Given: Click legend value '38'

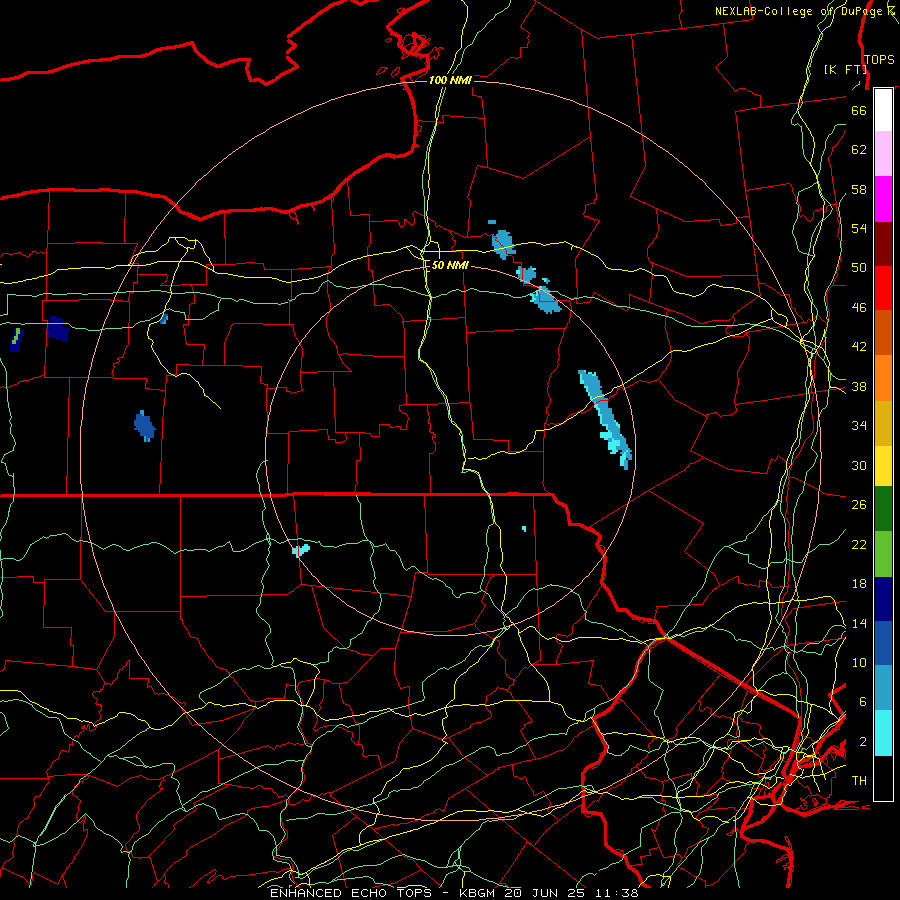Looking at the screenshot, I should 859,386.
